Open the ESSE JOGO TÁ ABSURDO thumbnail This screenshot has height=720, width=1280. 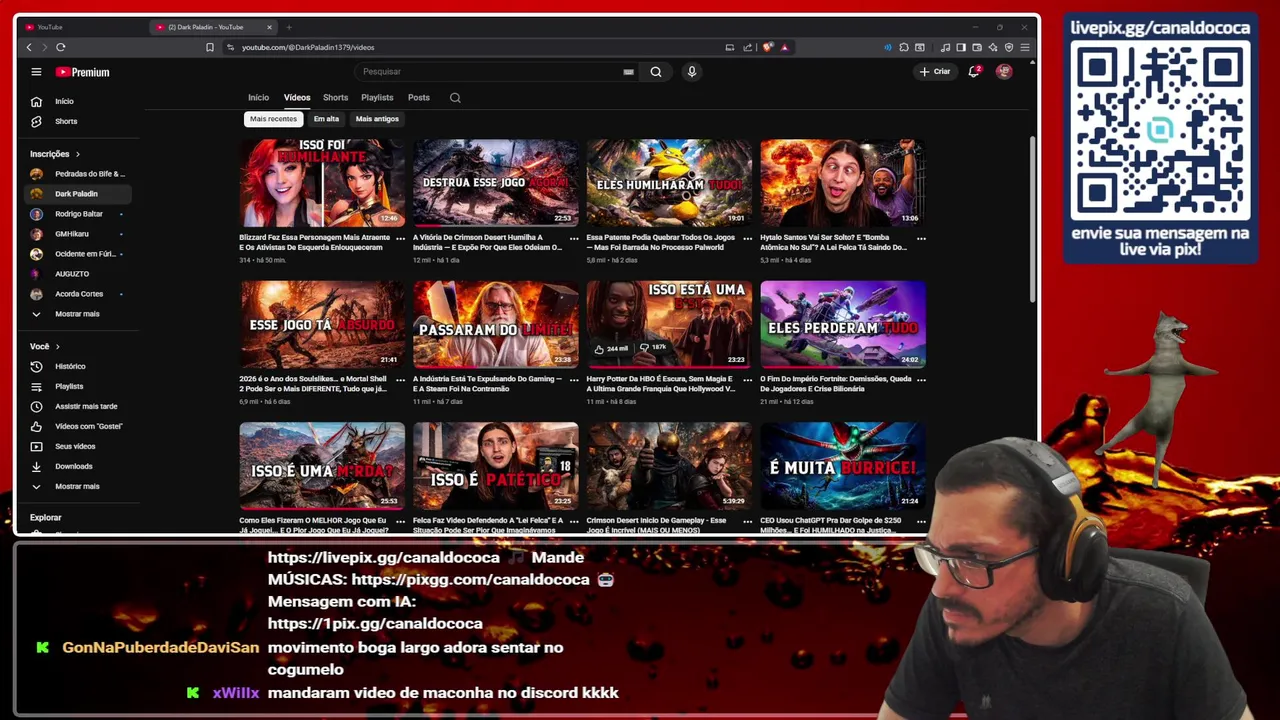(322, 324)
